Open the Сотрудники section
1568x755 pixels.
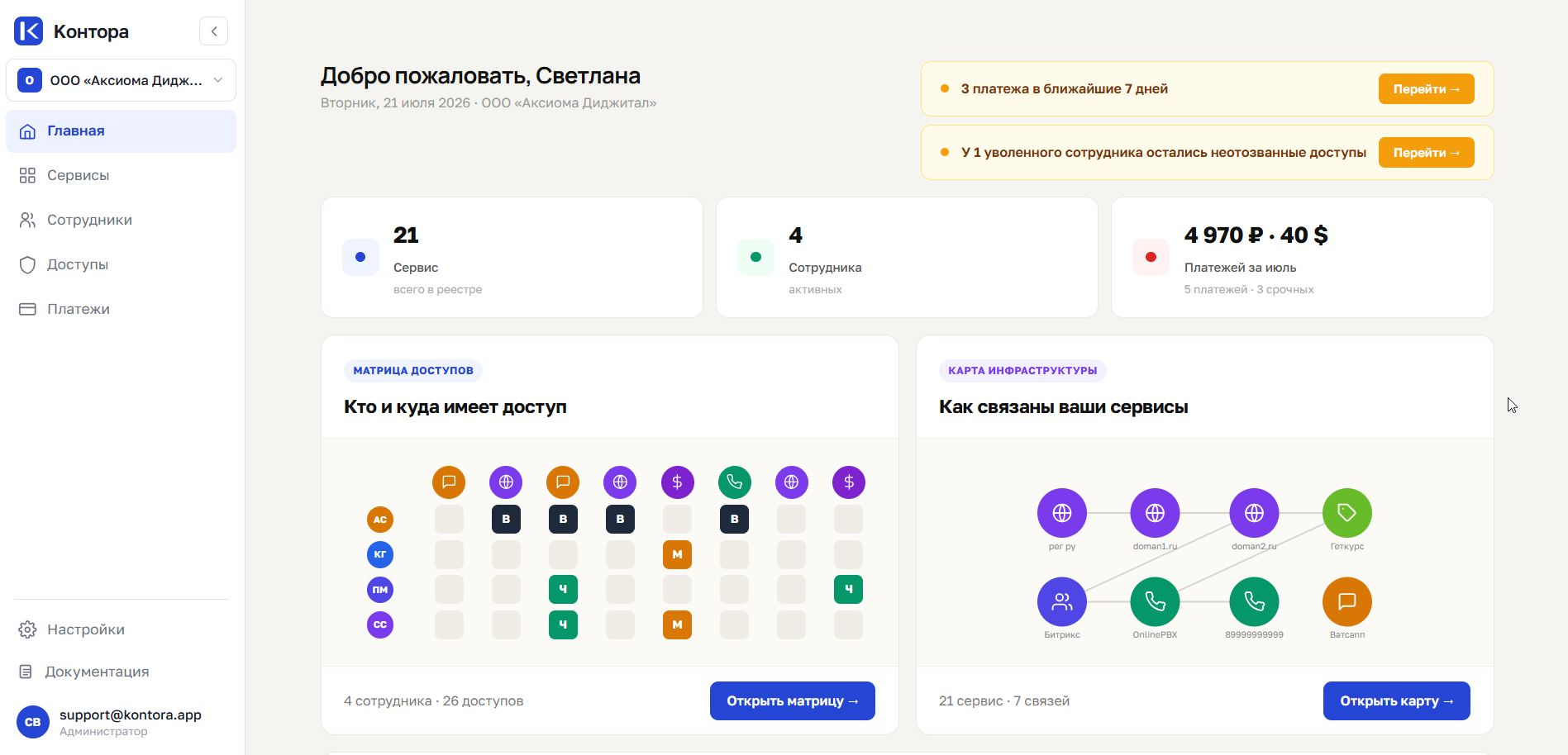coord(121,220)
